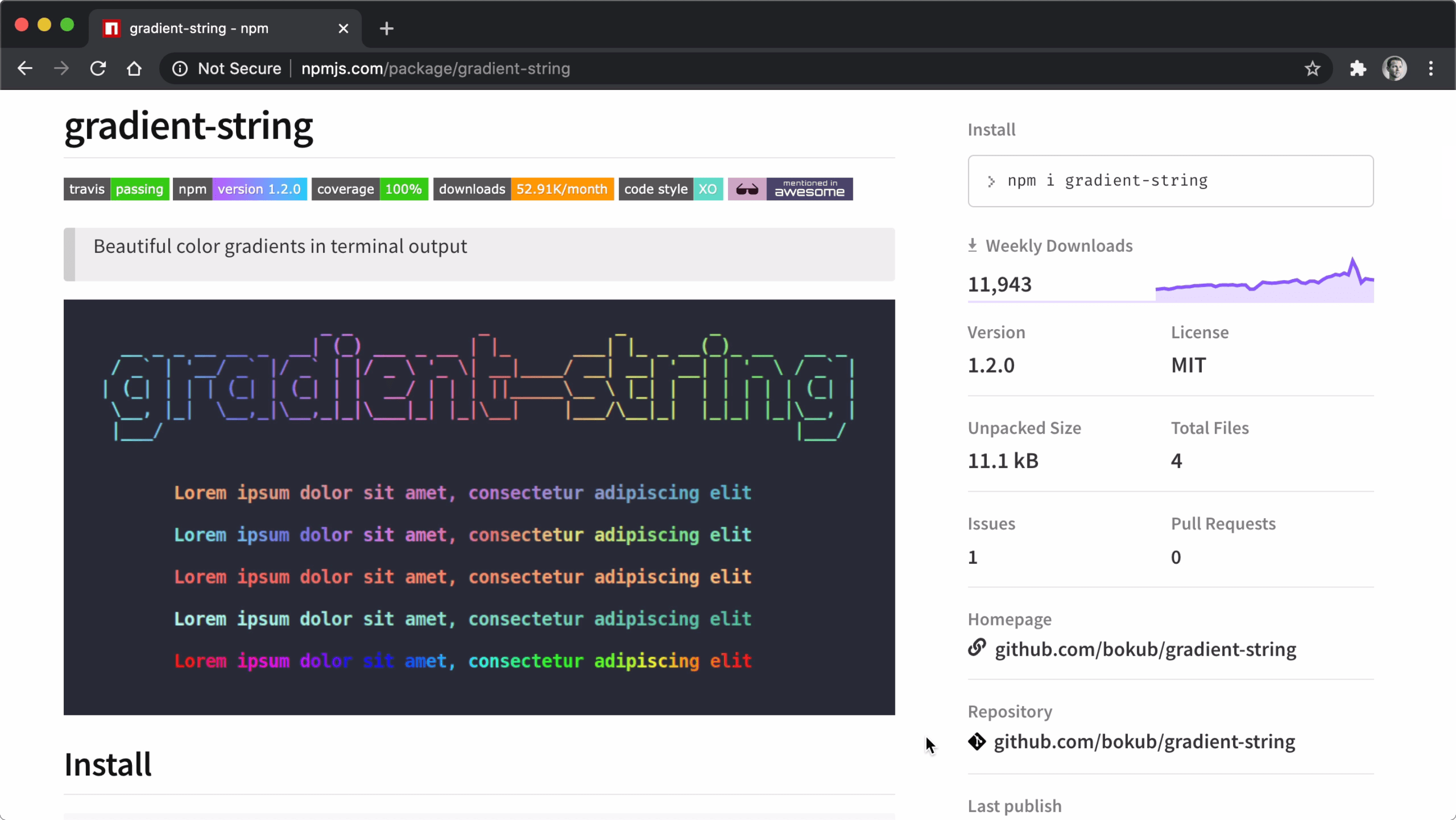Click the downloads 52.91K/month badge
This screenshot has height=820, width=1456.
tap(523, 189)
